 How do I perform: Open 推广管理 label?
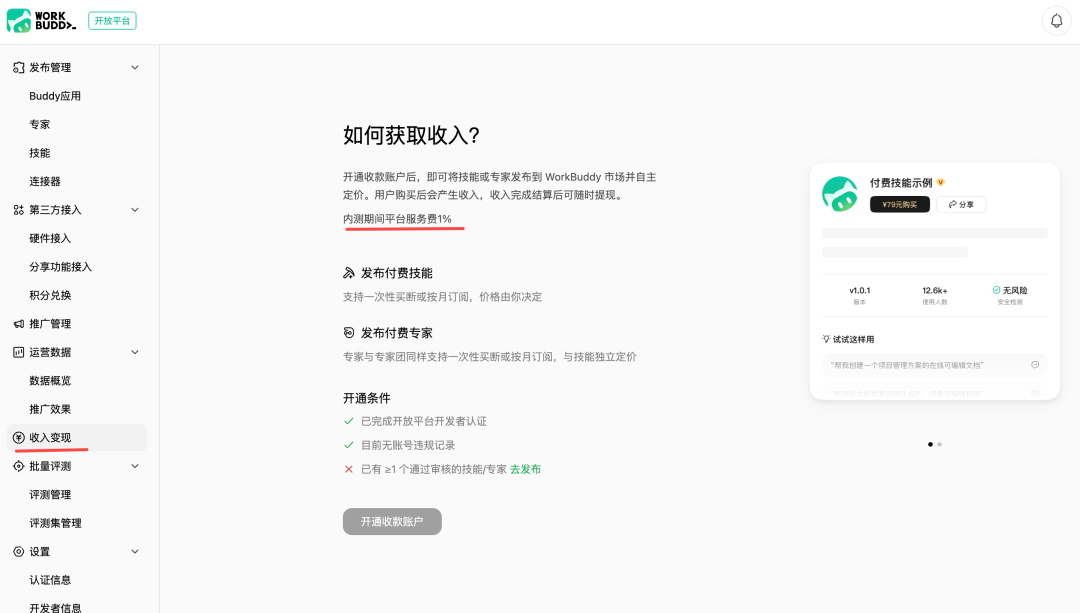point(50,324)
